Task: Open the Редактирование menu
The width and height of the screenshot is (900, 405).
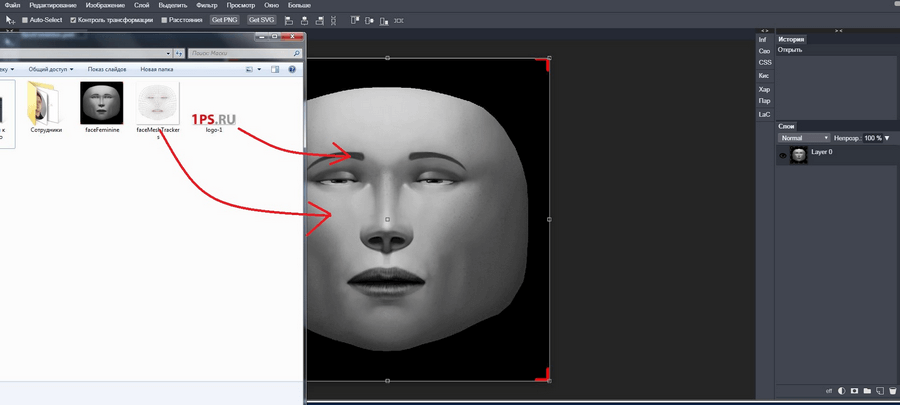Action: point(53,5)
